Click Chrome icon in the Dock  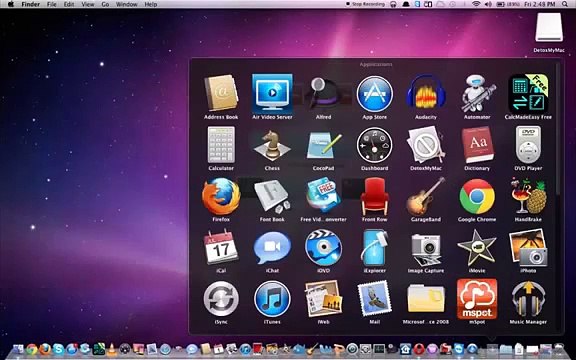(x=32, y=349)
